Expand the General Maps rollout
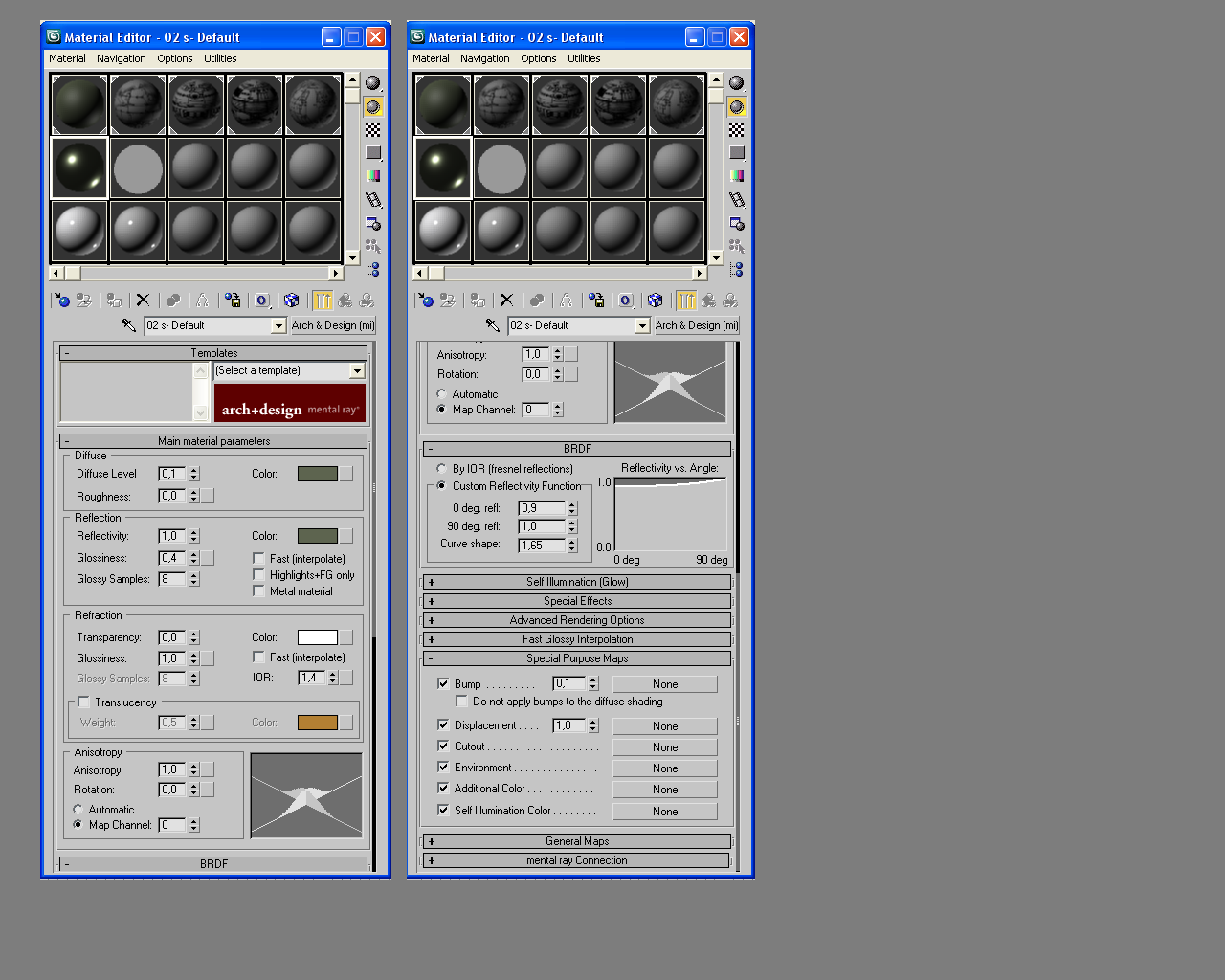The width and height of the screenshot is (1225, 980). pyautogui.click(x=577, y=841)
